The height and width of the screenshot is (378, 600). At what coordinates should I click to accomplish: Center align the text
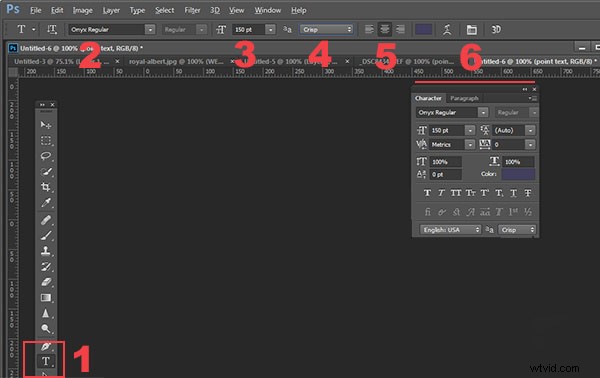[385, 29]
